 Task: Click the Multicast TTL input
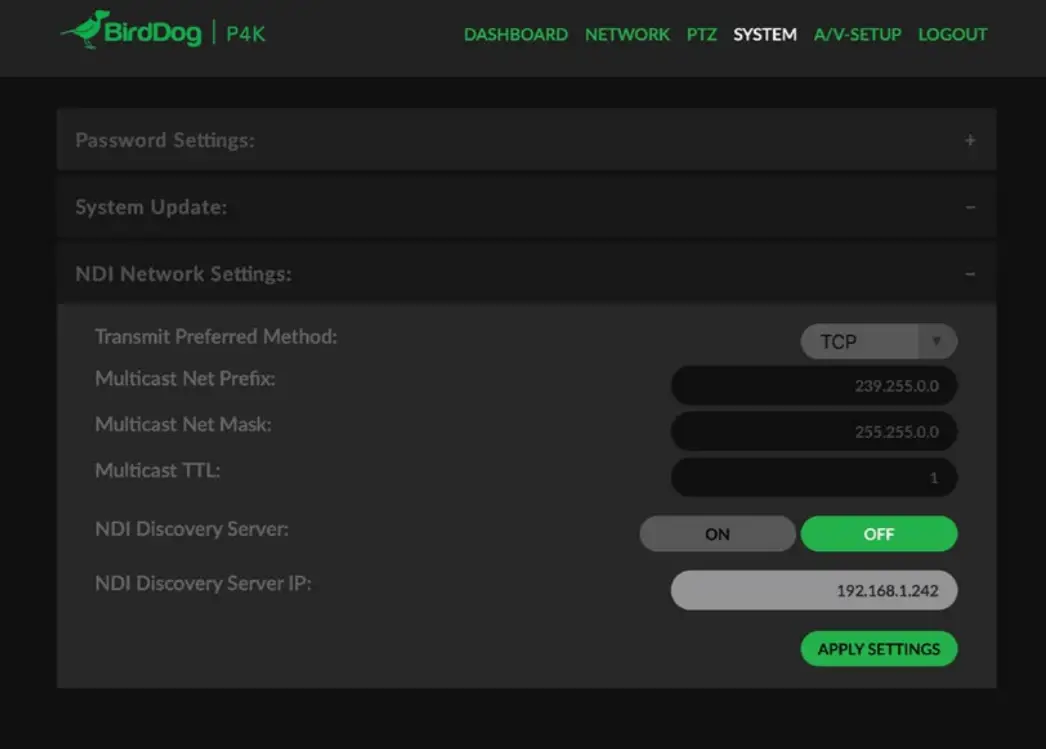click(813, 477)
